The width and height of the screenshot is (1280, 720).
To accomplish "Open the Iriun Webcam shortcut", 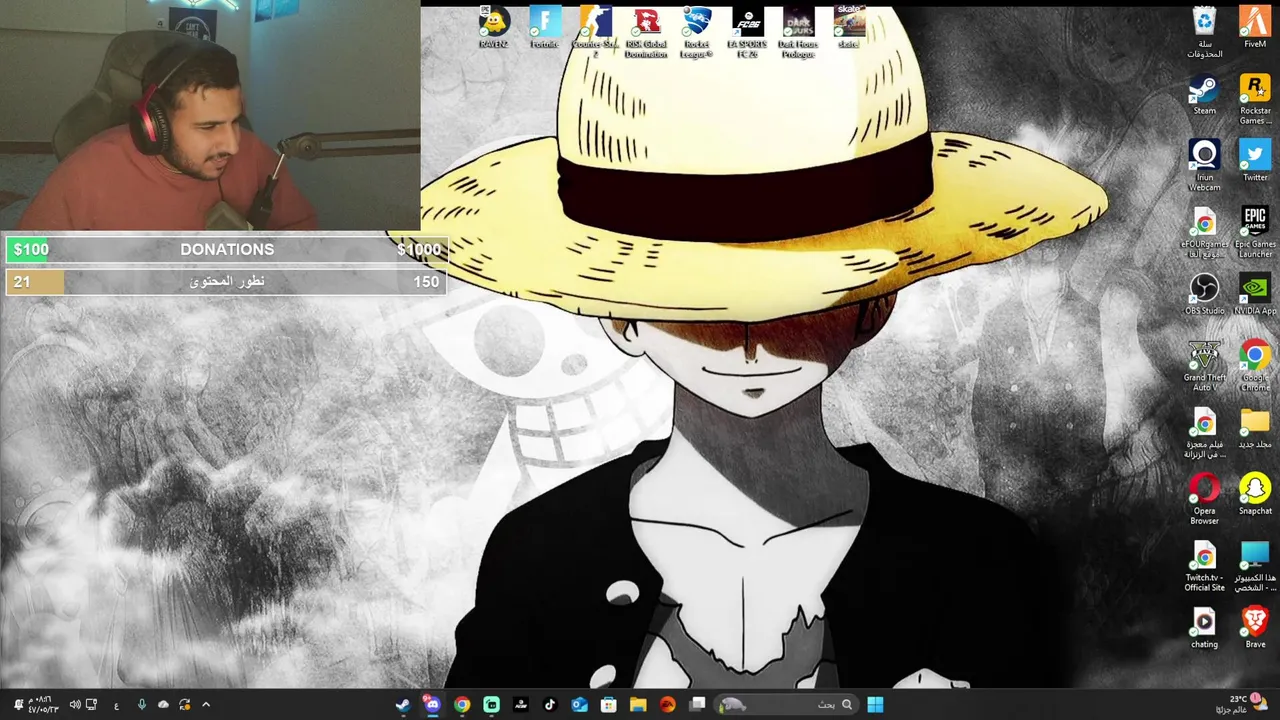I will (x=1204, y=166).
